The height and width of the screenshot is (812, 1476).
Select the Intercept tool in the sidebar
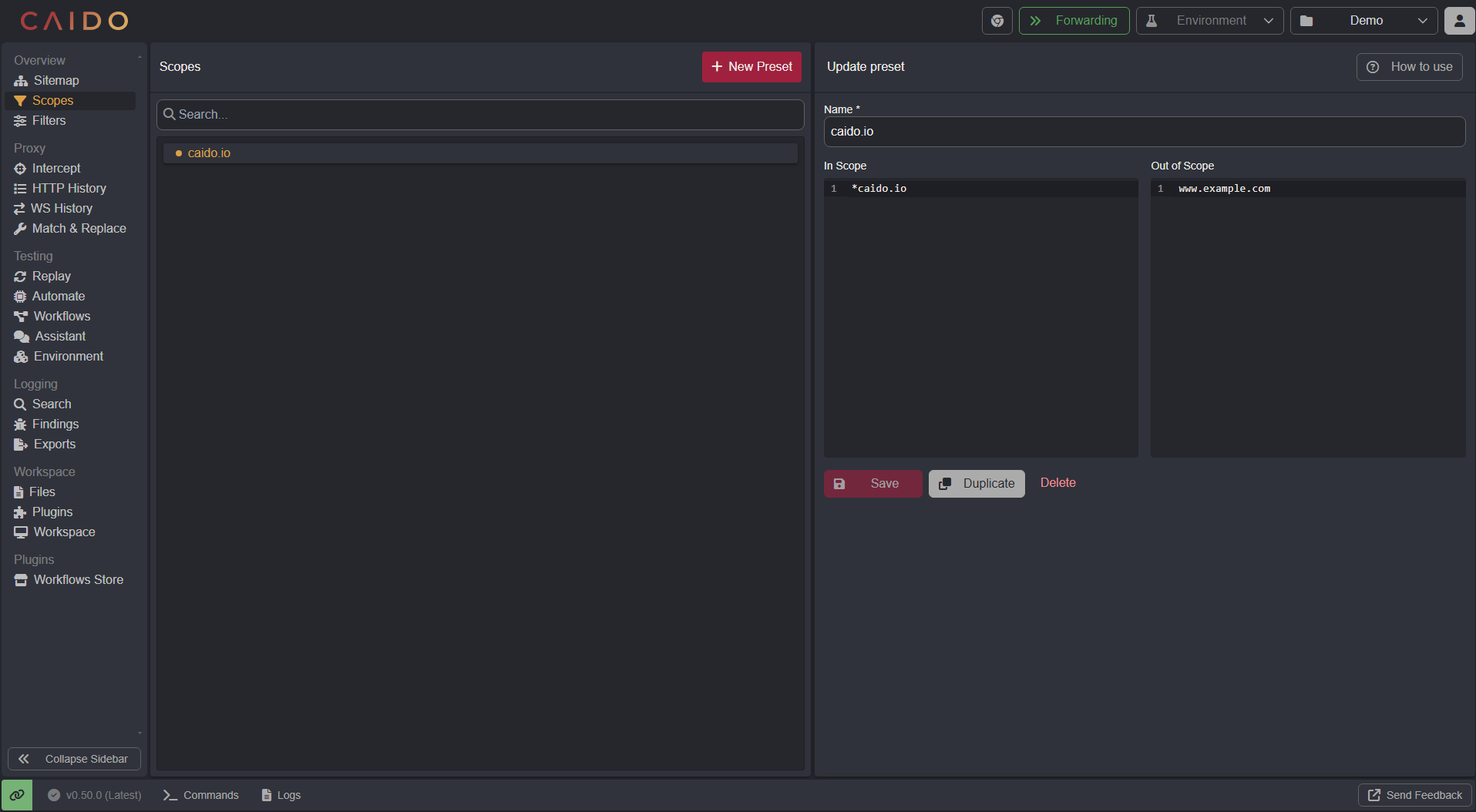pos(55,168)
